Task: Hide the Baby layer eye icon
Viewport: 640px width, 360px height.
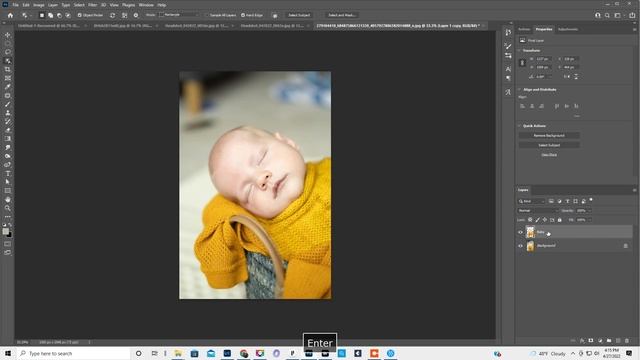Action: pyautogui.click(x=520, y=232)
